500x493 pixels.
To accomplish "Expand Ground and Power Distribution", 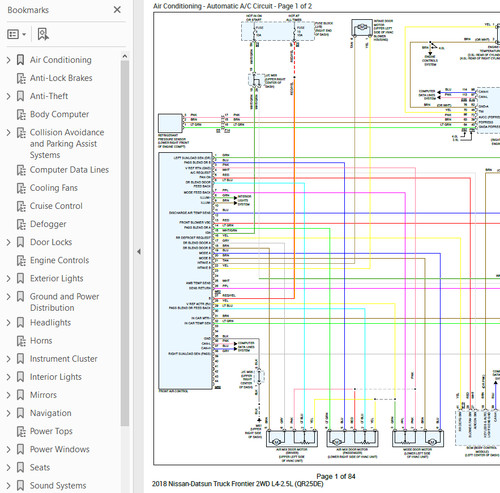I will click(x=9, y=297).
